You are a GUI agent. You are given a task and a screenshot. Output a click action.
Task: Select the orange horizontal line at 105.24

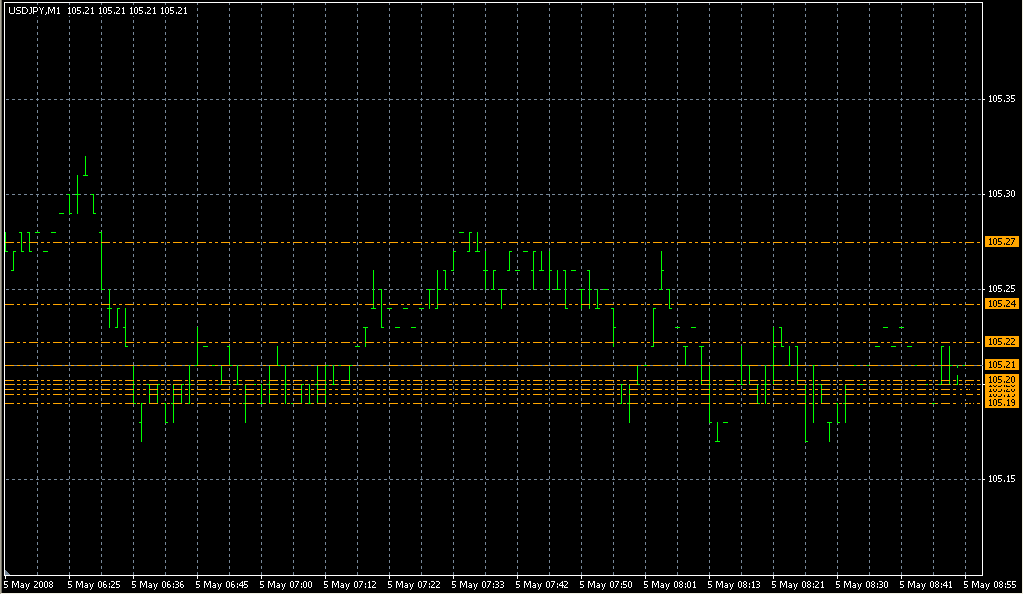click(x=494, y=304)
